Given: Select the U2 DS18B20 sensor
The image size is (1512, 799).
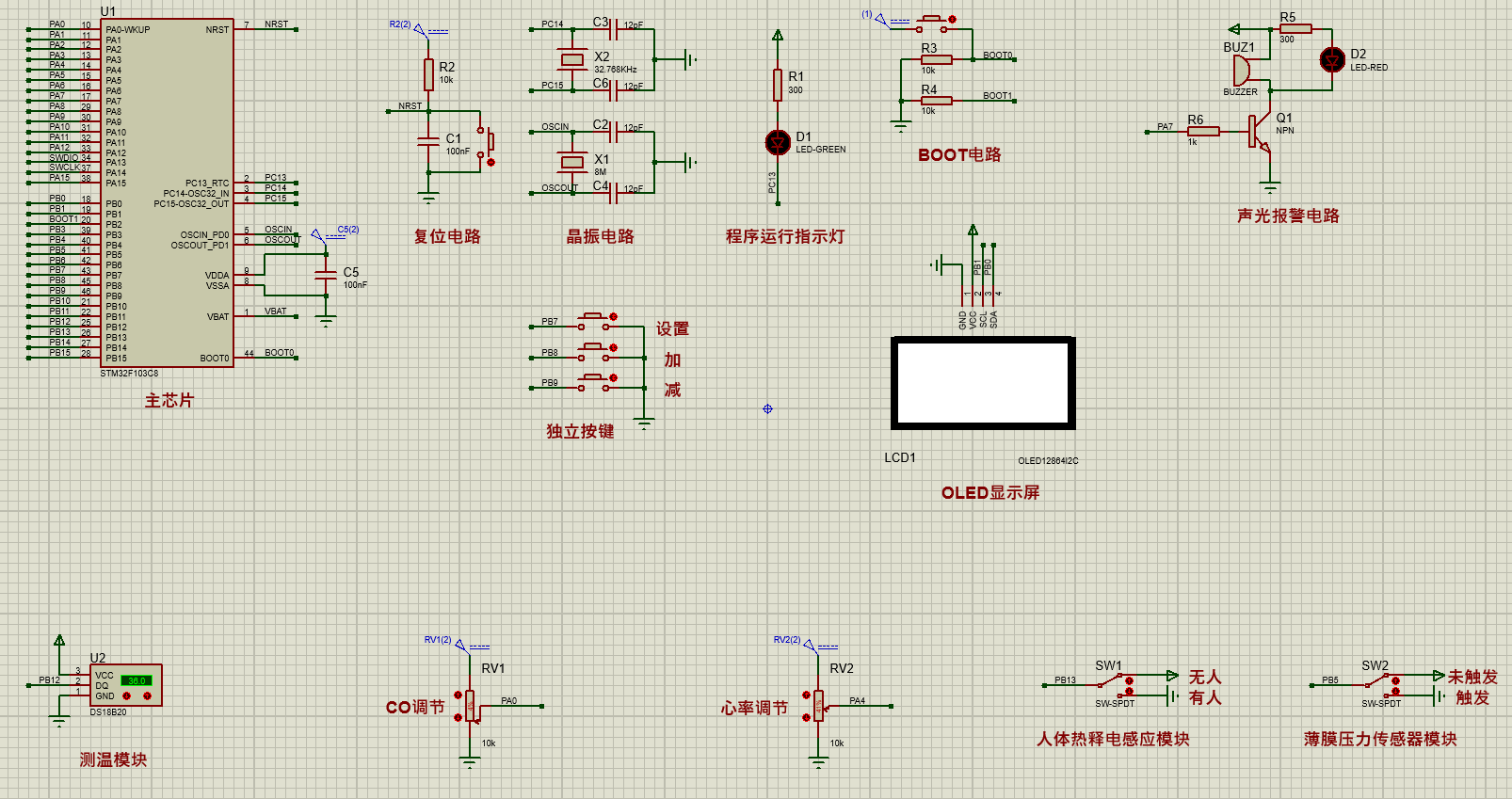Looking at the screenshot, I should pos(126,685).
